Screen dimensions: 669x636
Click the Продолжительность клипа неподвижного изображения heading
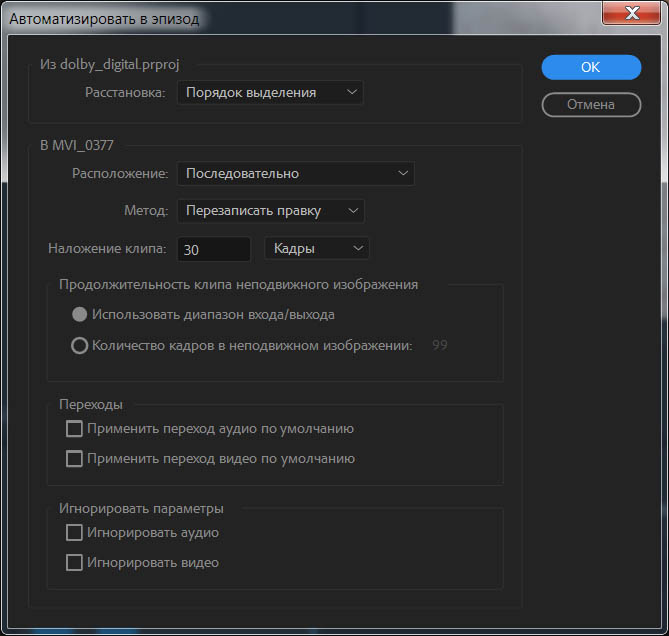coord(239,285)
